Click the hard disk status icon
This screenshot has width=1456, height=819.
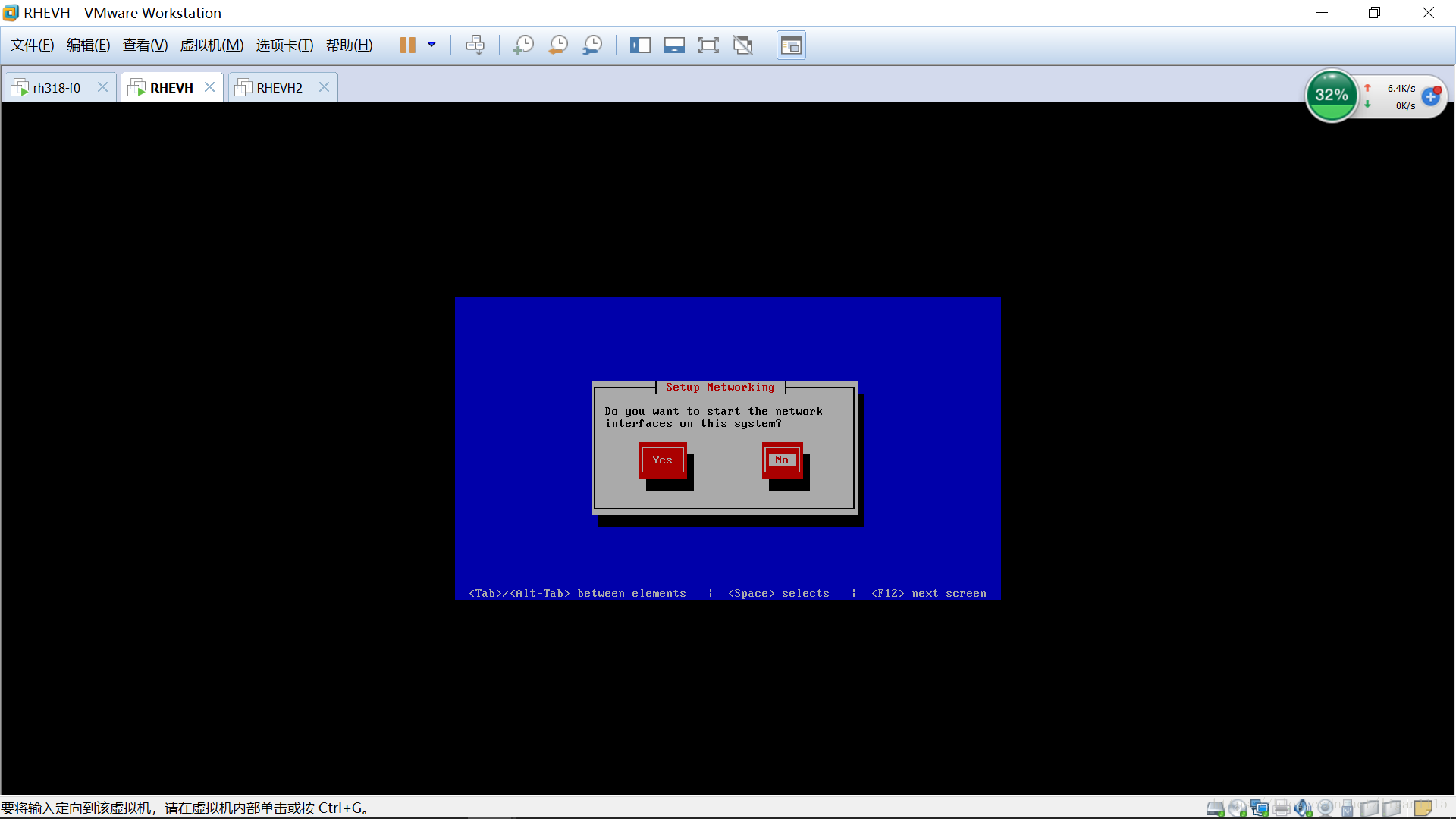pos(1216,808)
